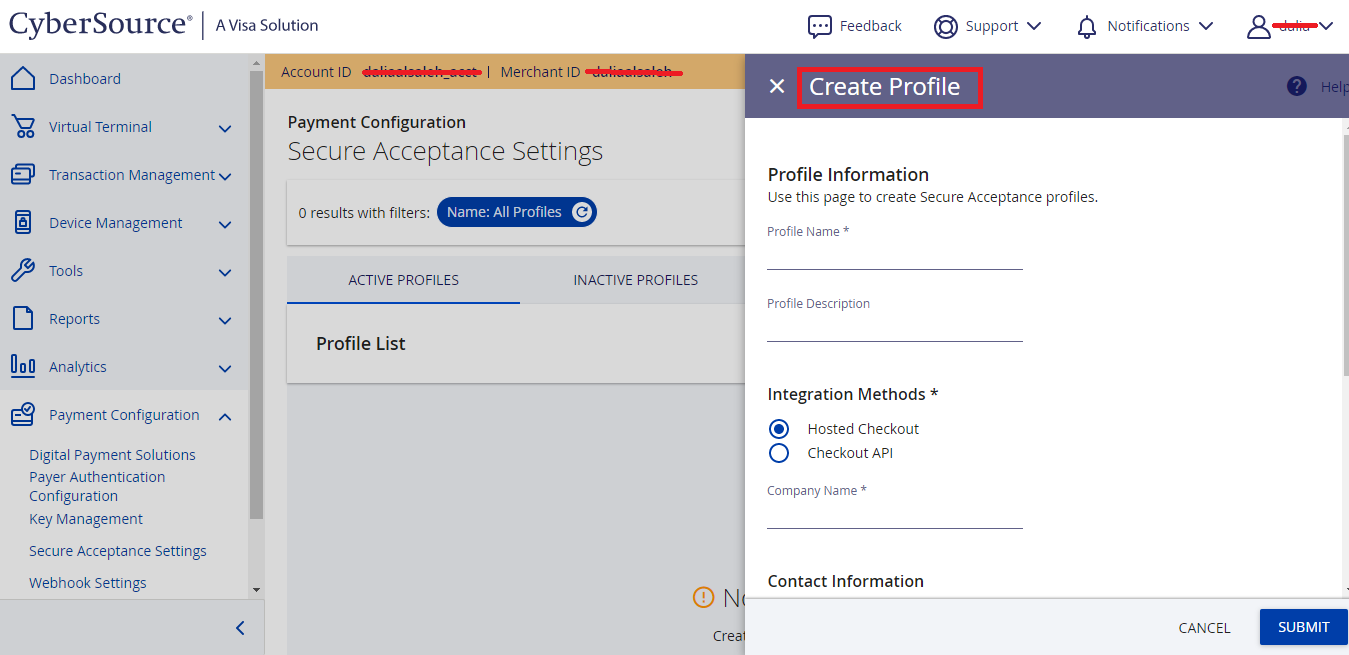Click the Submit button
This screenshot has height=655, width=1349.
click(1304, 627)
